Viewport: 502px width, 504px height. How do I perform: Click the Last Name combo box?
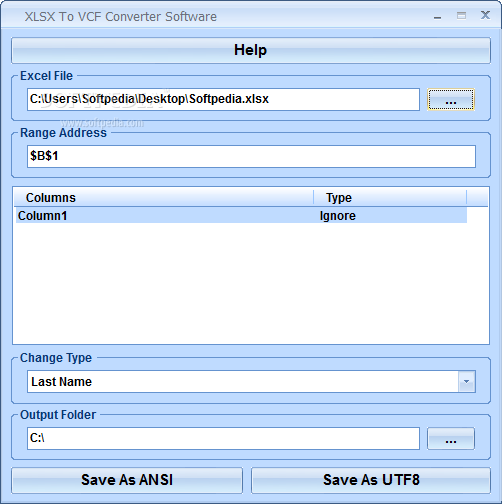[x=251, y=382]
